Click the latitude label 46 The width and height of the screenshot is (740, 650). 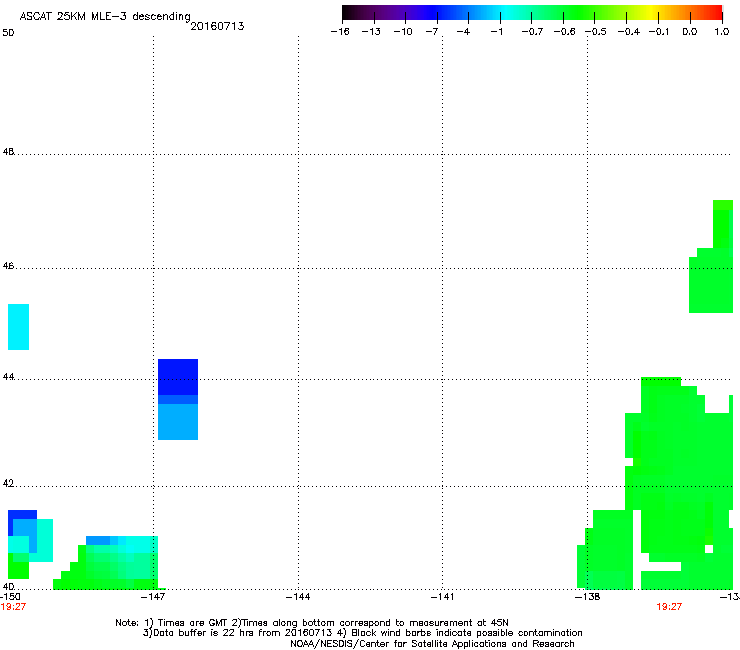(x=8, y=266)
